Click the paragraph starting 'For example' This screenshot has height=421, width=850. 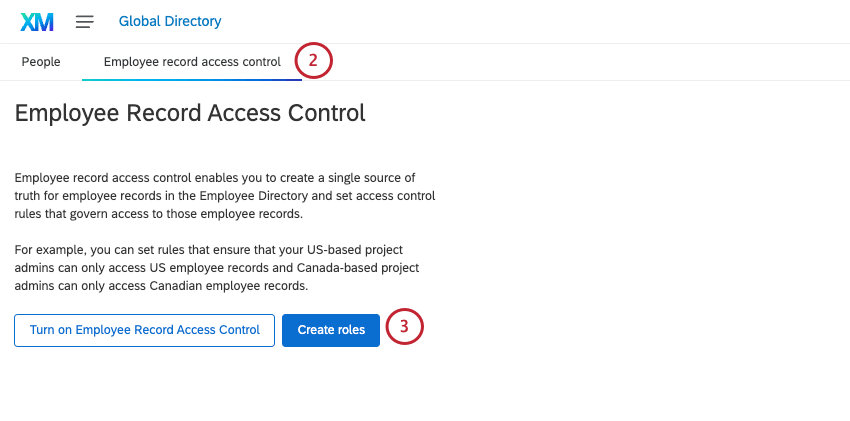click(216, 267)
